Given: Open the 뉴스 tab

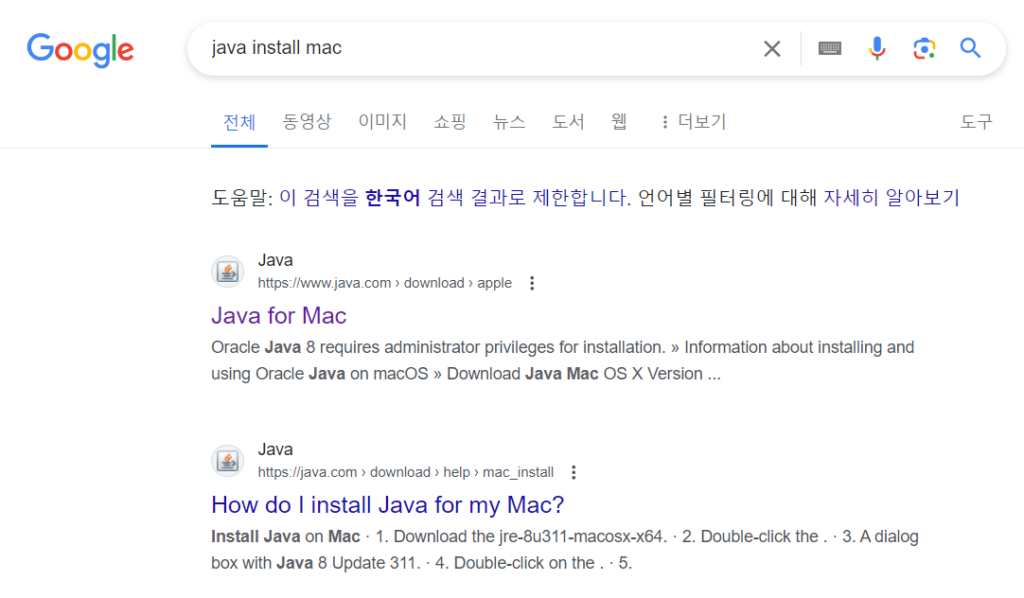Looking at the screenshot, I should click(x=509, y=122).
